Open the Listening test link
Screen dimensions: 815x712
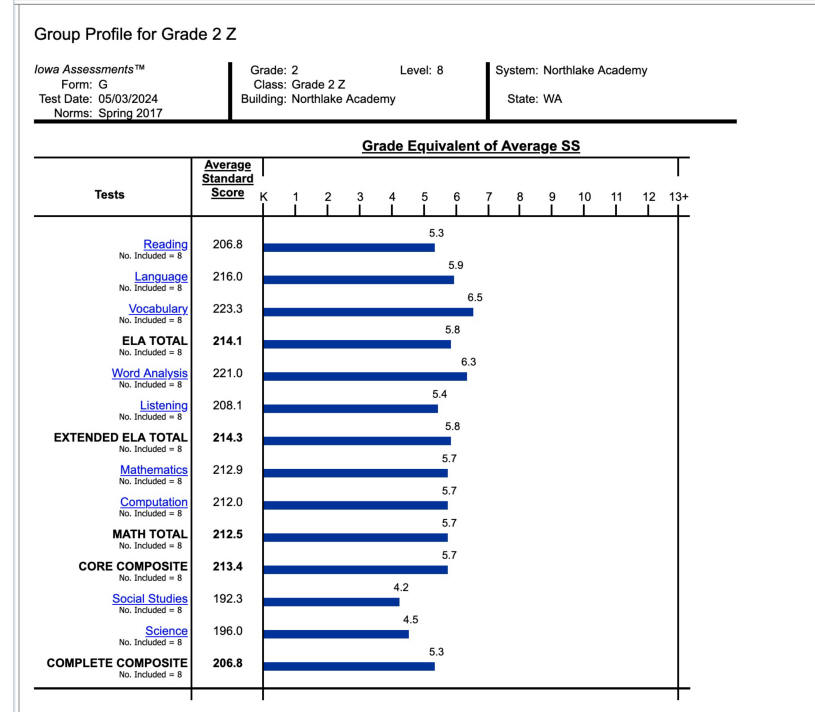[x=163, y=405]
